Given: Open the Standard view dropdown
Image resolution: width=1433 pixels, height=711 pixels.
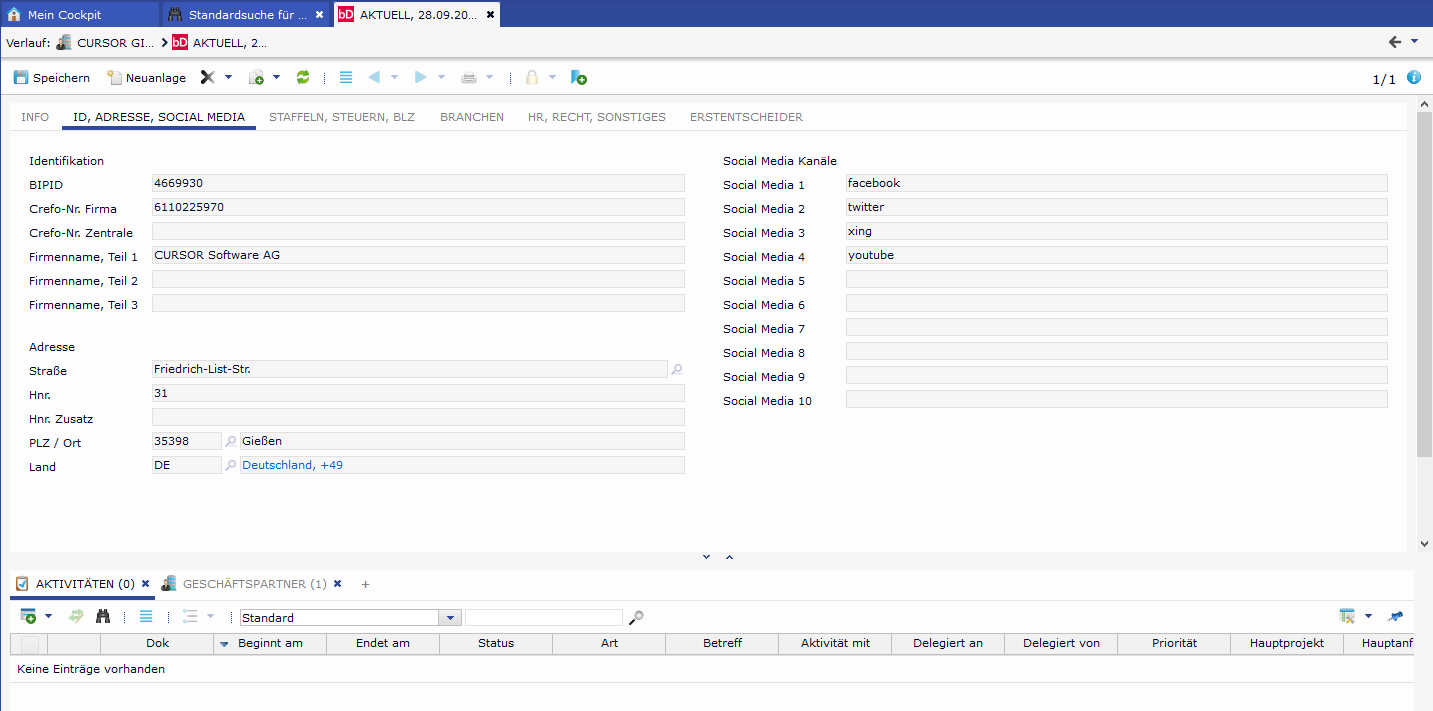Looking at the screenshot, I should coord(451,618).
